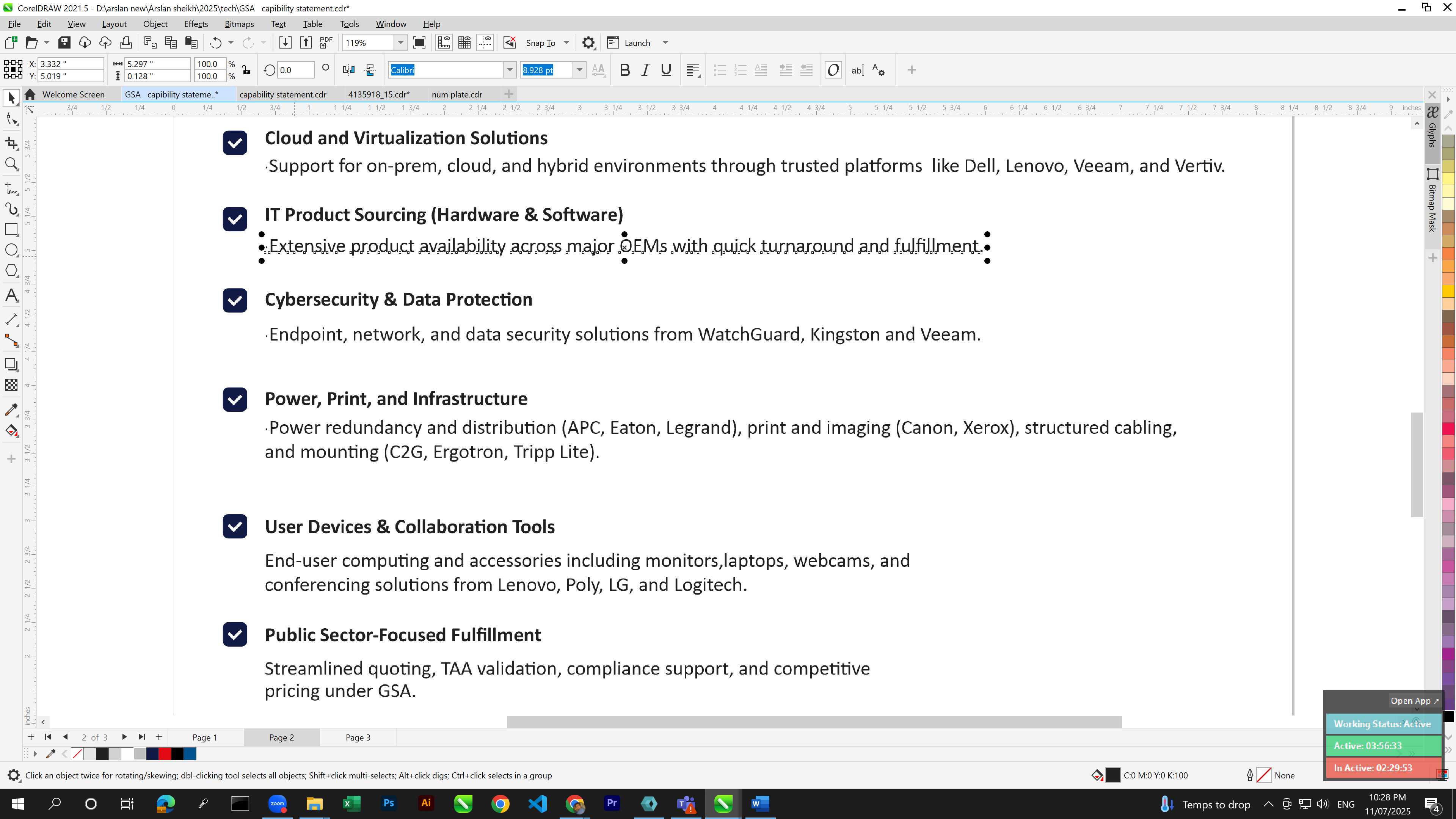This screenshot has width=1456, height=819.
Task: Toggle Show grid button
Action: [464, 42]
